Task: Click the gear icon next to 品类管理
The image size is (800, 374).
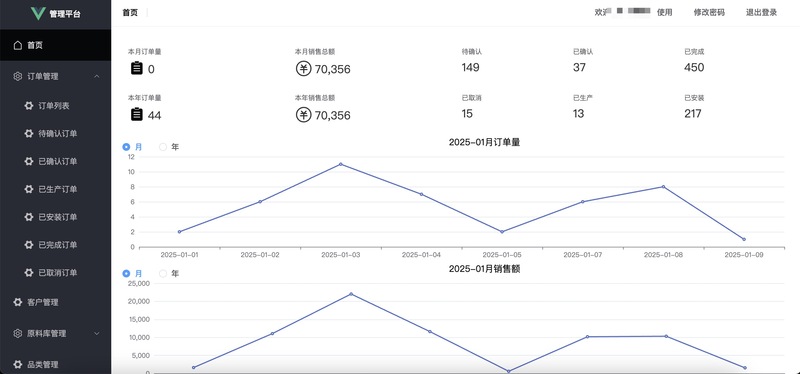Action: (18, 364)
